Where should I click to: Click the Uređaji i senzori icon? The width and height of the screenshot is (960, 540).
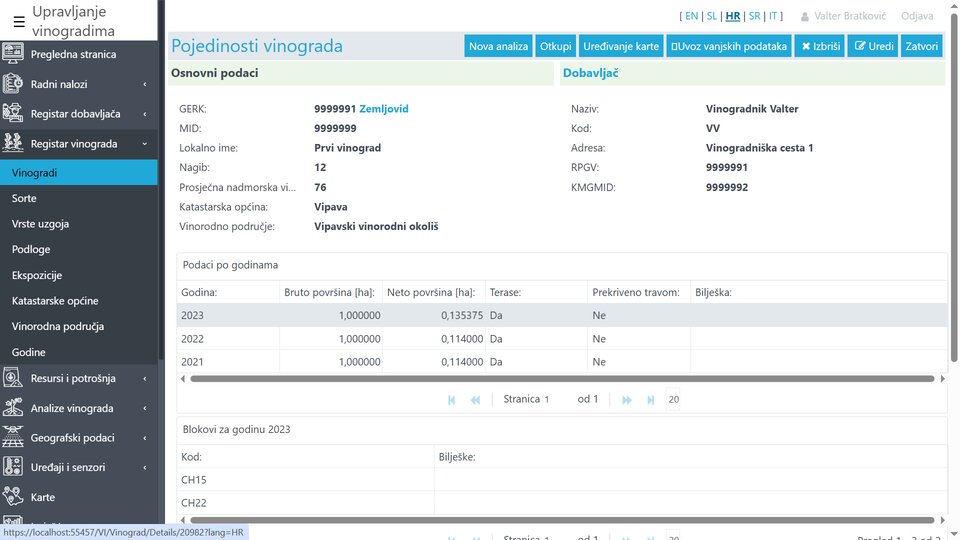[x=14, y=467]
